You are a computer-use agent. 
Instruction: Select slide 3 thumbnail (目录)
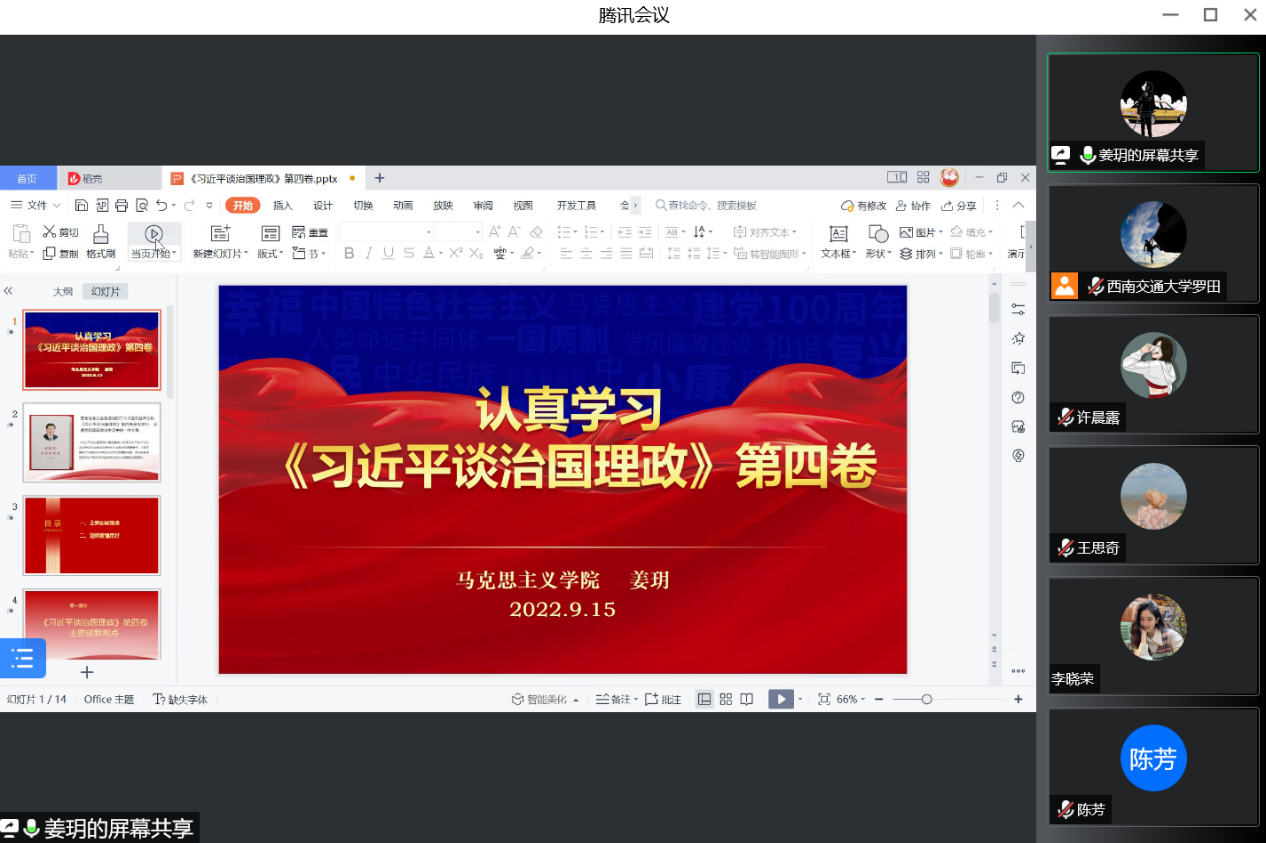91,535
